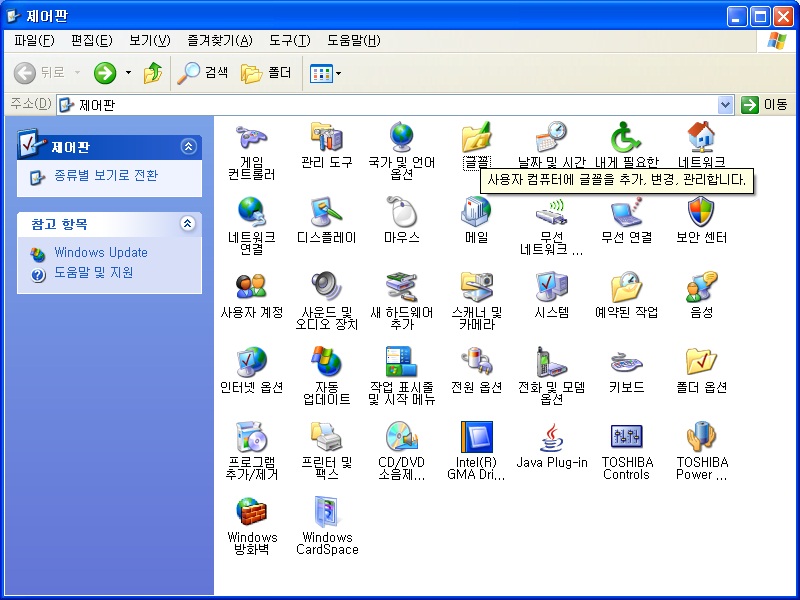Viewport: 800px width, 600px height.
Task: Open the 도움말(H) menu
Action: tap(354, 40)
